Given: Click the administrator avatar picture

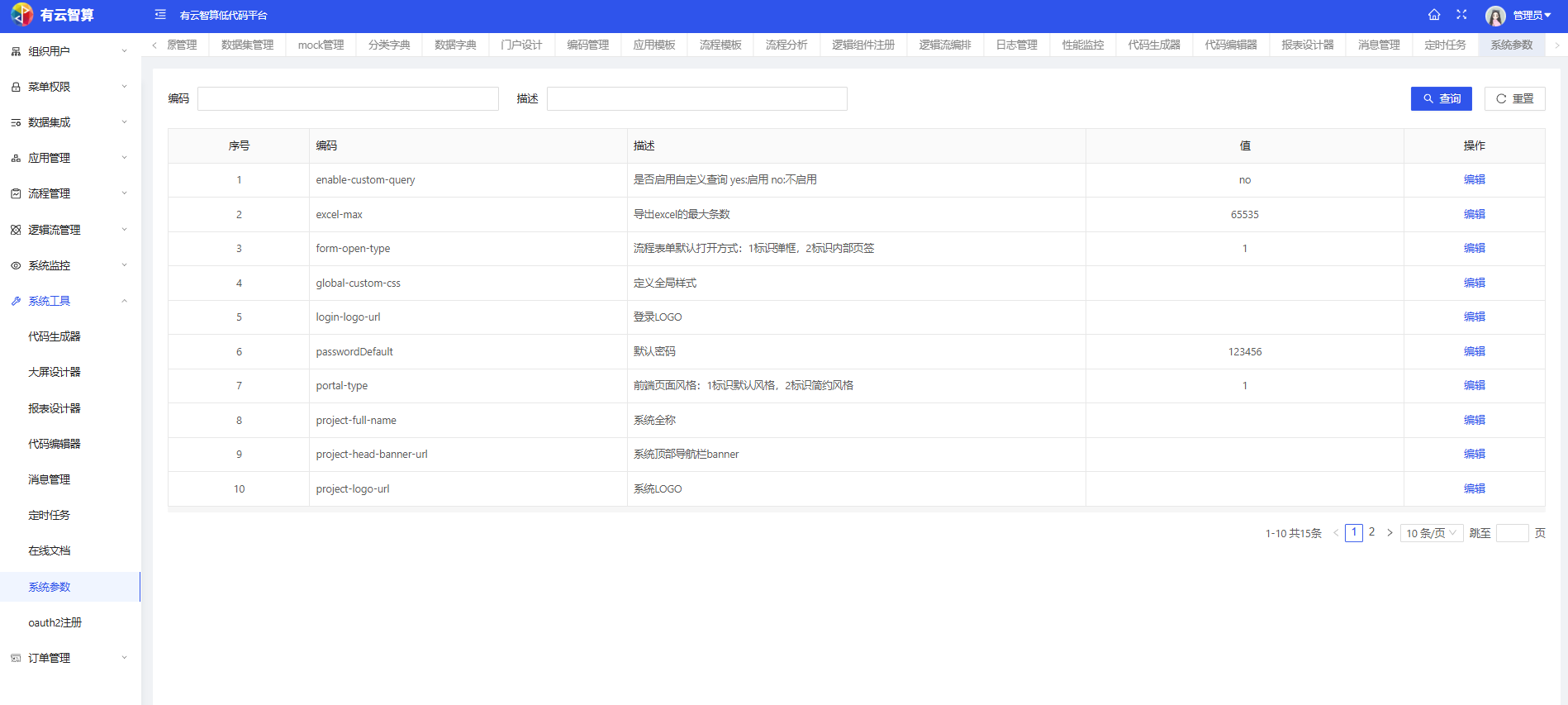Looking at the screenshot, I should coord(1495,16).
